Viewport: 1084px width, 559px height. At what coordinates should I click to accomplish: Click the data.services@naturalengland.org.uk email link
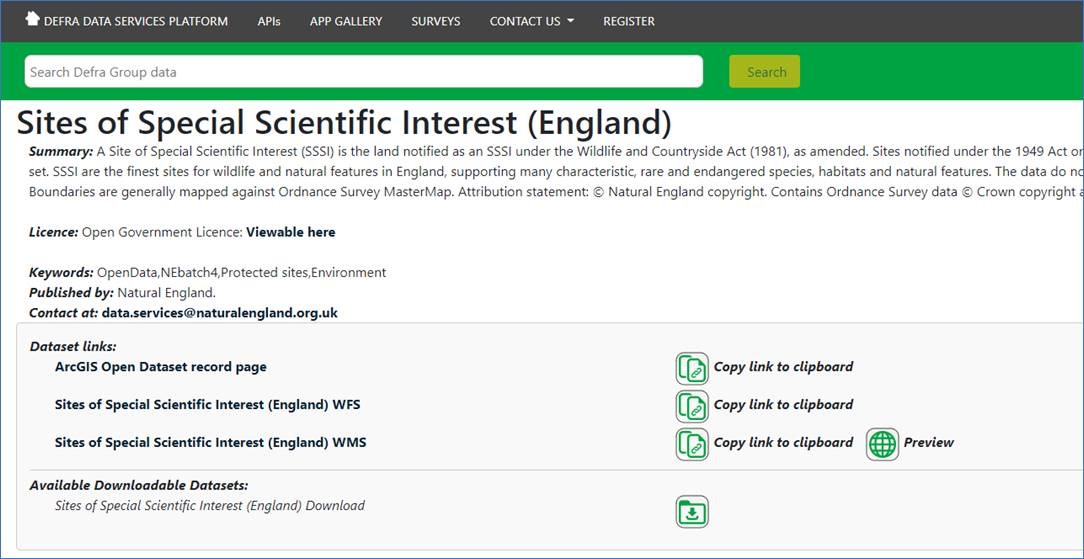click(x=219, y=313)
